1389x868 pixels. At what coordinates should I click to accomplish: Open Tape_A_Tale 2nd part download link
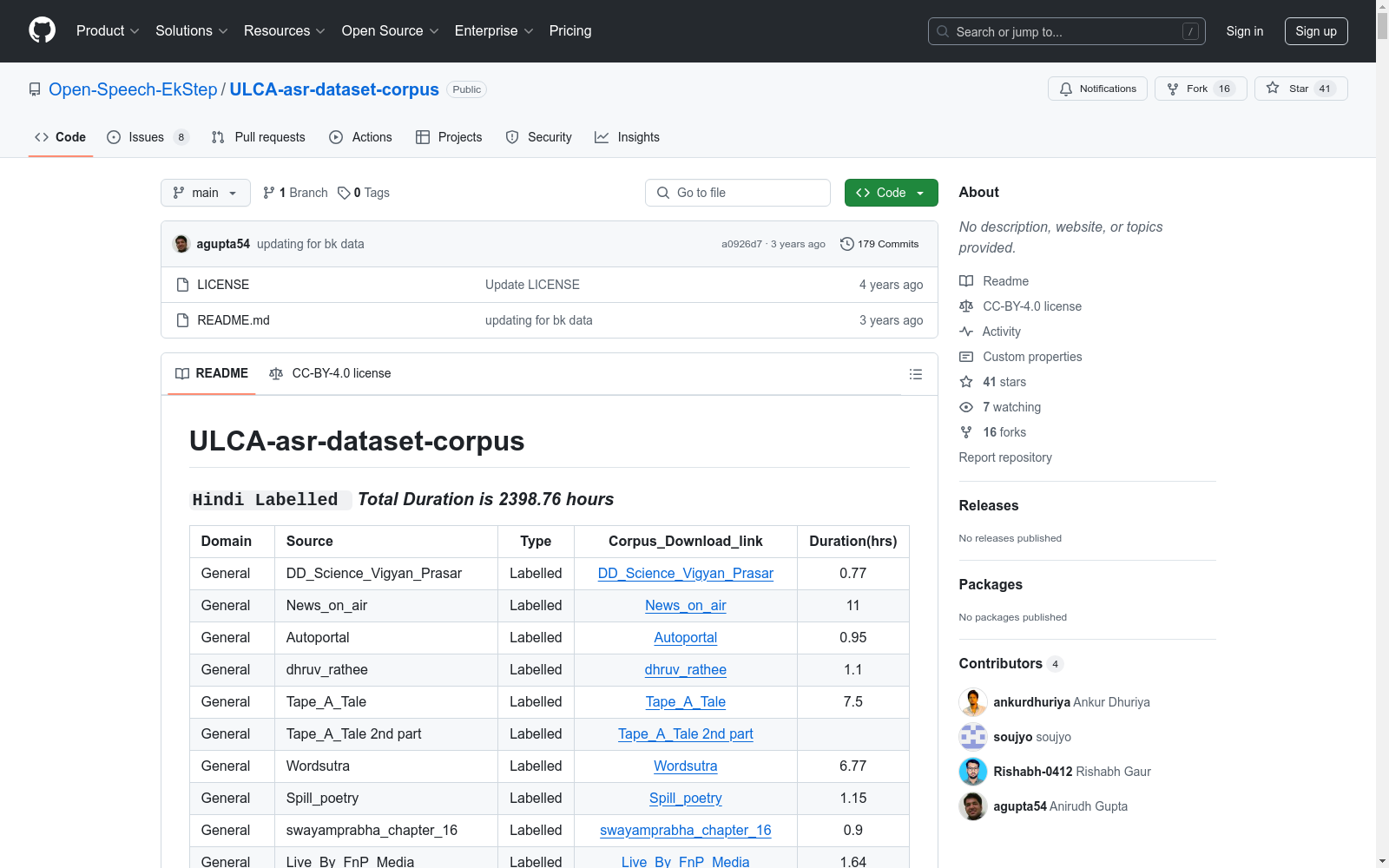(x=686, y=734)
